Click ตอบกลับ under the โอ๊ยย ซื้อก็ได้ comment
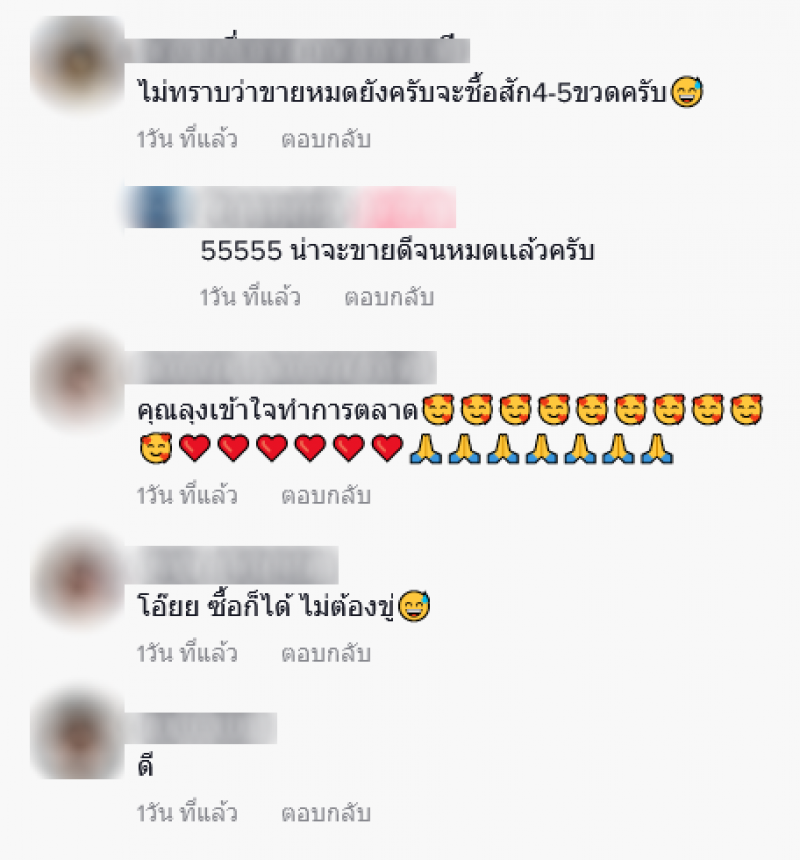 click(326, 654)
